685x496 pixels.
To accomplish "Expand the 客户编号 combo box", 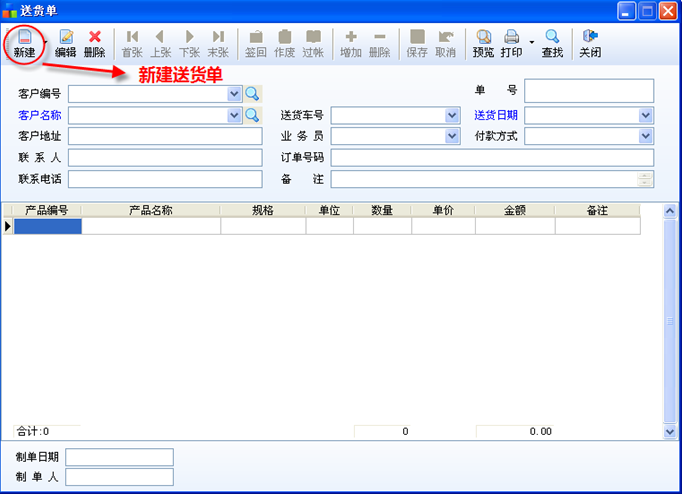I will point(235,94).
